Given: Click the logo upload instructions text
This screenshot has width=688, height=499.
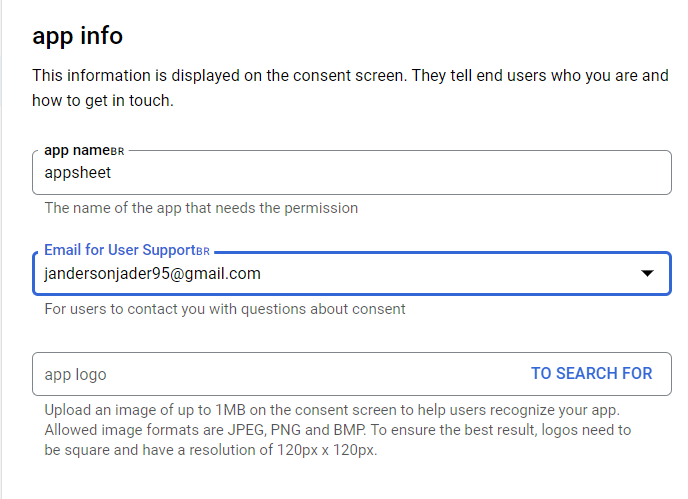Looking at the screenshot, I should (337, 430).
